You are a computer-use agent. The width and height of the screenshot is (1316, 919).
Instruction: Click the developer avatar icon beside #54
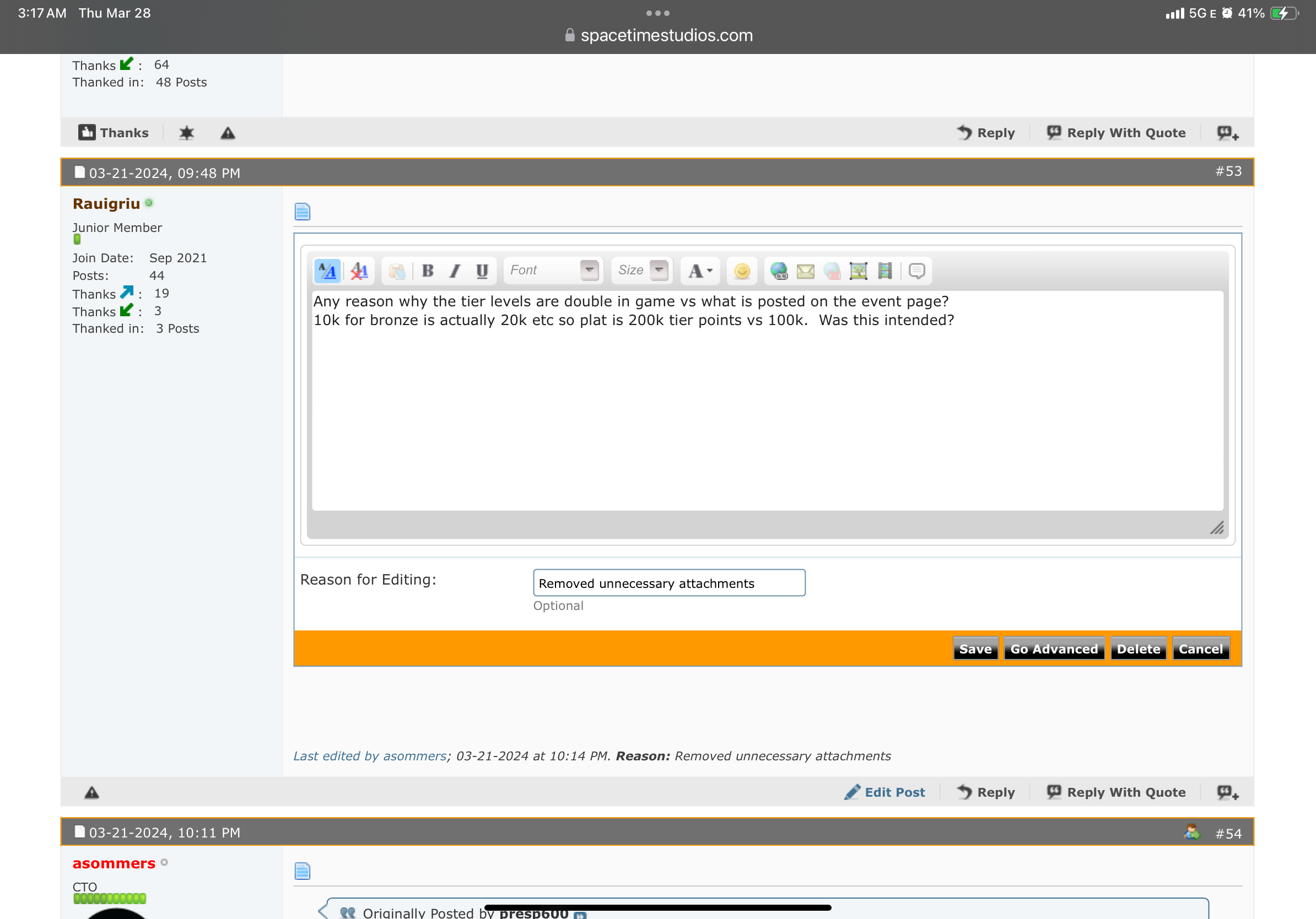click(x=1191, y=831)
